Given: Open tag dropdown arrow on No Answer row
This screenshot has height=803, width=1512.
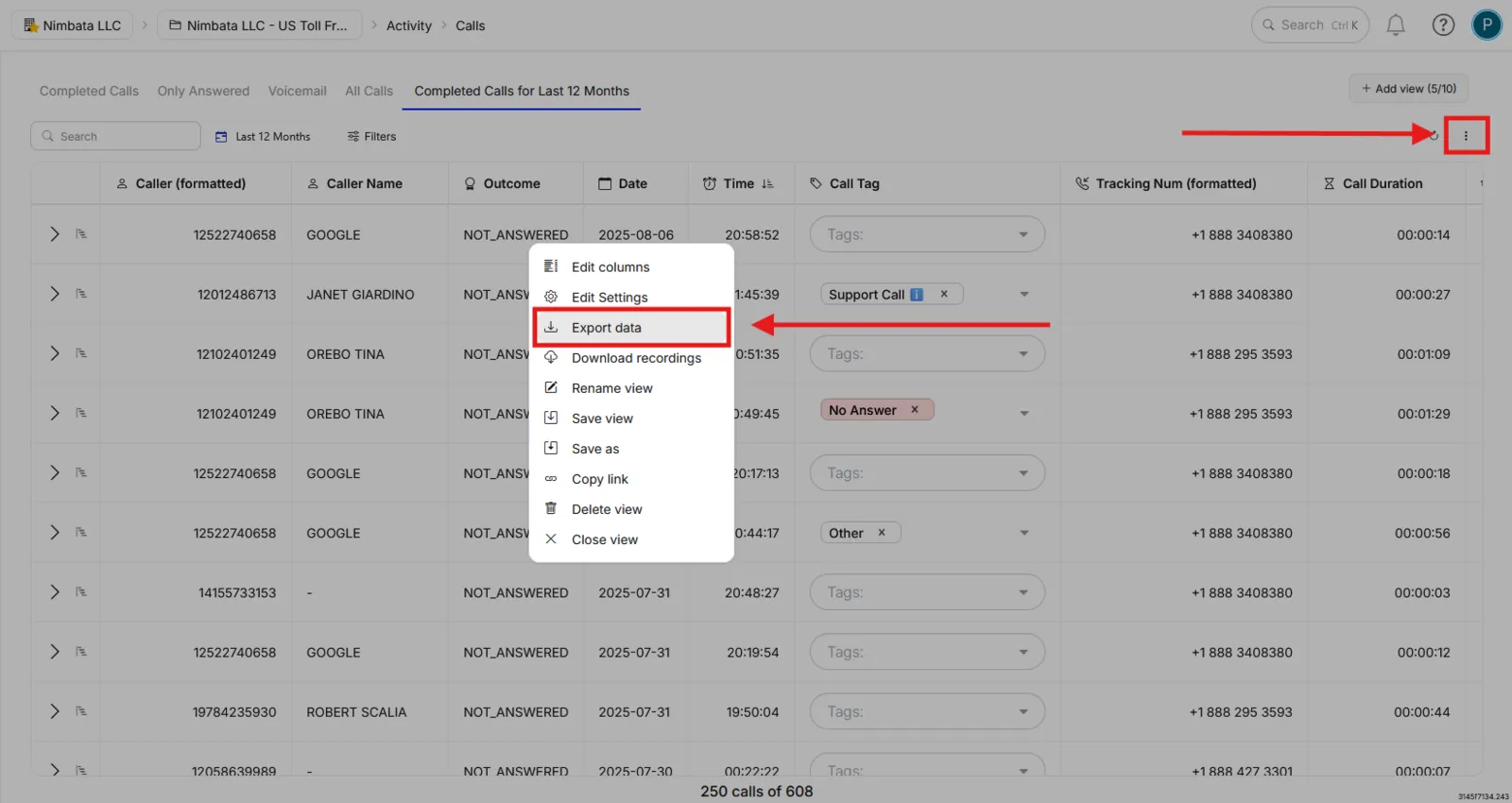Looking at the screenshot, I should click(1023, 414).
